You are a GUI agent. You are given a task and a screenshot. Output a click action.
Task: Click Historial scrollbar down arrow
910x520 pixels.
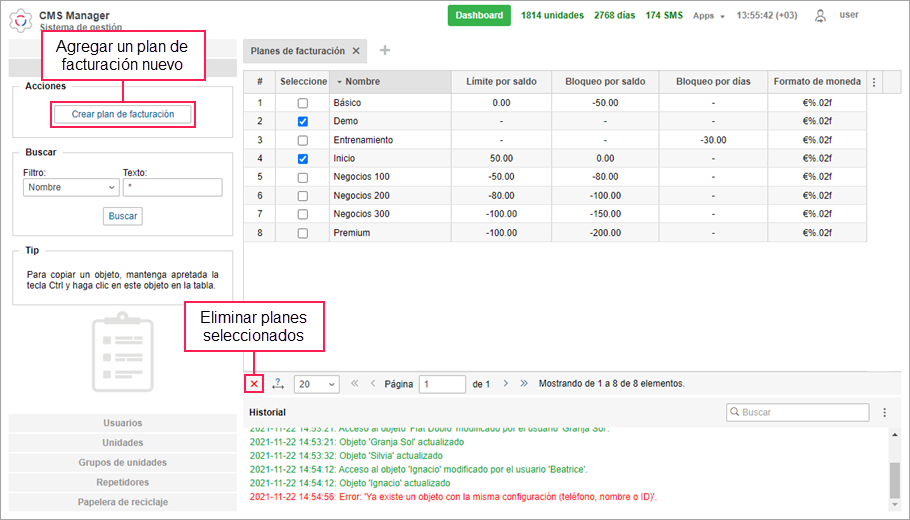[894, 505]
